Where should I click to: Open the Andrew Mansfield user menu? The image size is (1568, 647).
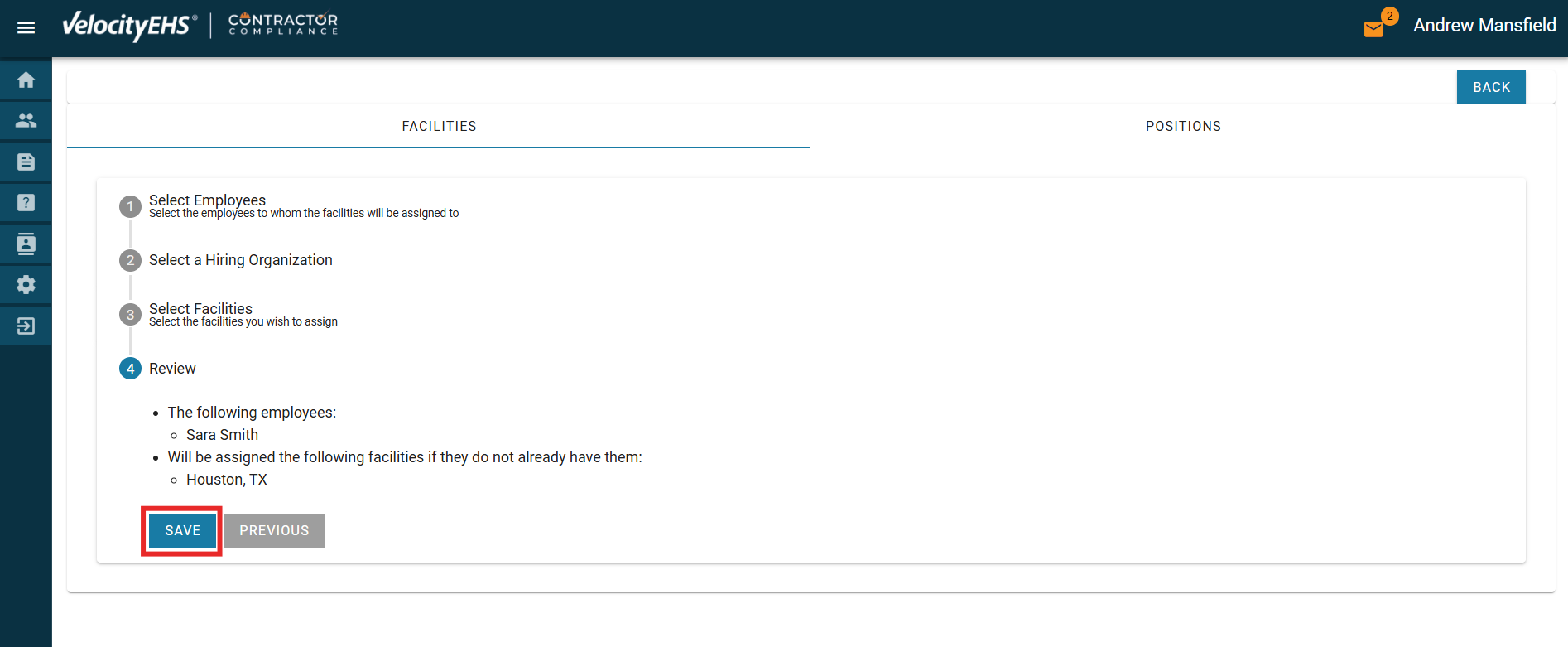(x=1484, y=26)
